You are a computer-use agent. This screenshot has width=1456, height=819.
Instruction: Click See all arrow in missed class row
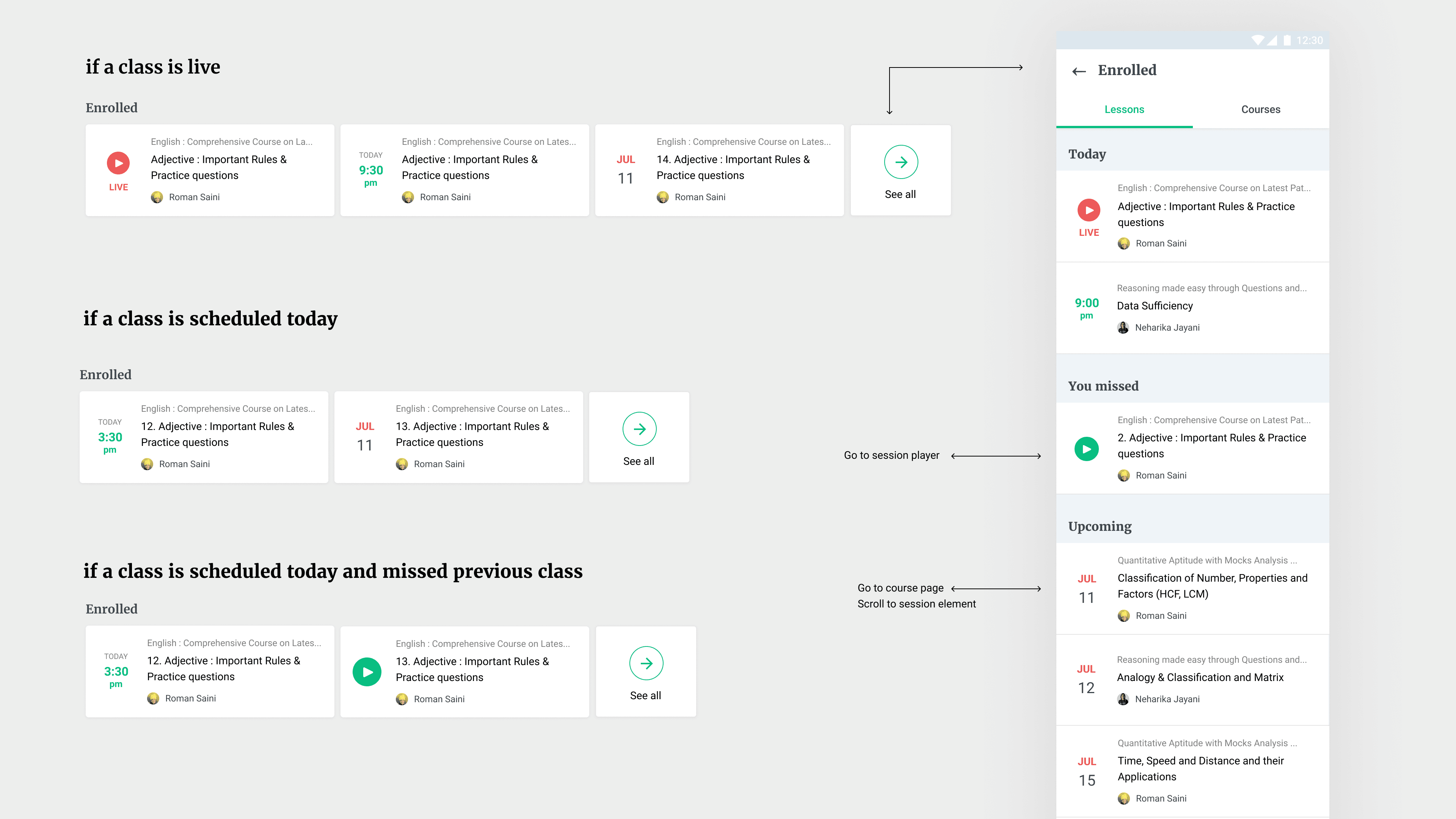pos(645,664)
